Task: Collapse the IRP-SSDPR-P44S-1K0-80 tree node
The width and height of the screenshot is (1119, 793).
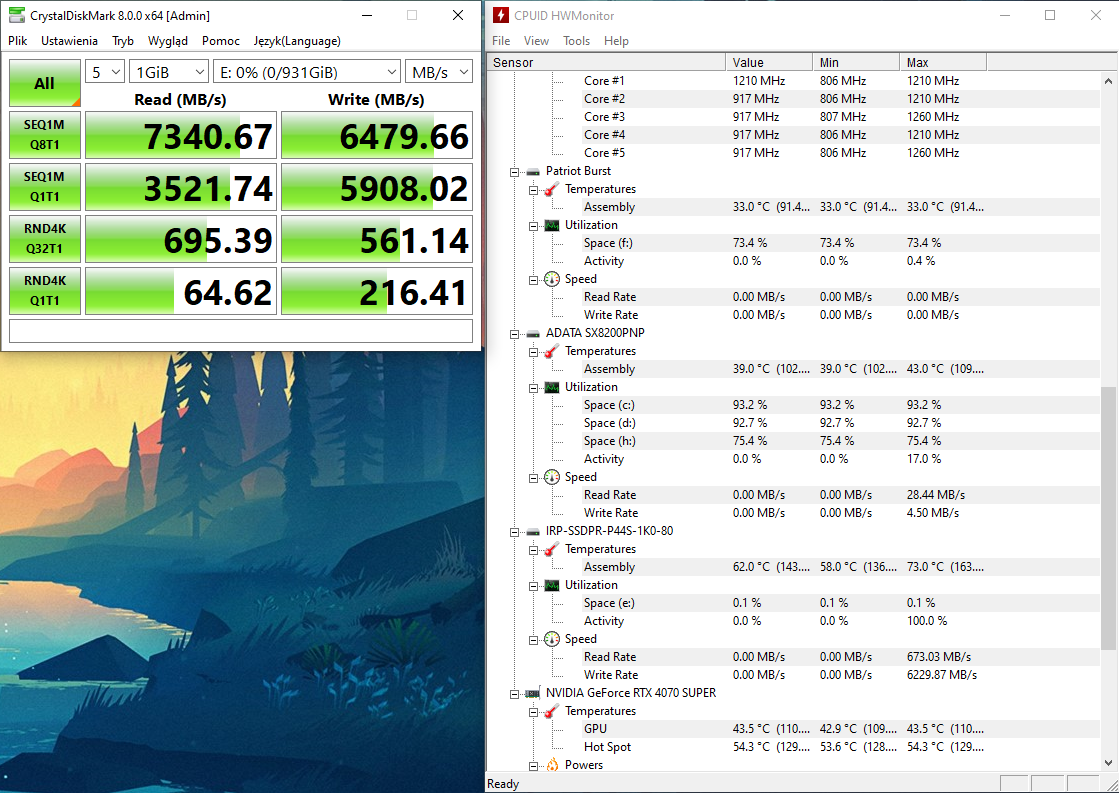Action: (x=514, y=532)
